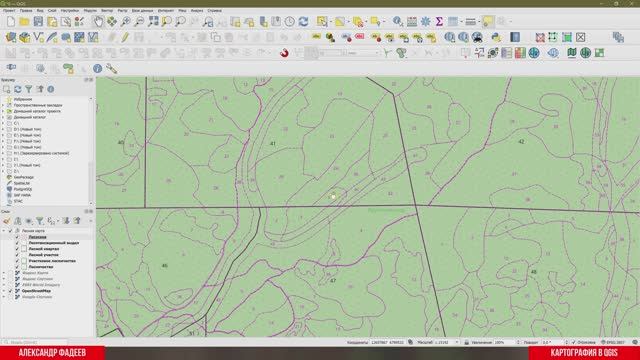Image resolution: width=640 pixels, height=360 pixels.
Task: Expand all layers in the Layers panel
Action: [x=66, y=221]
